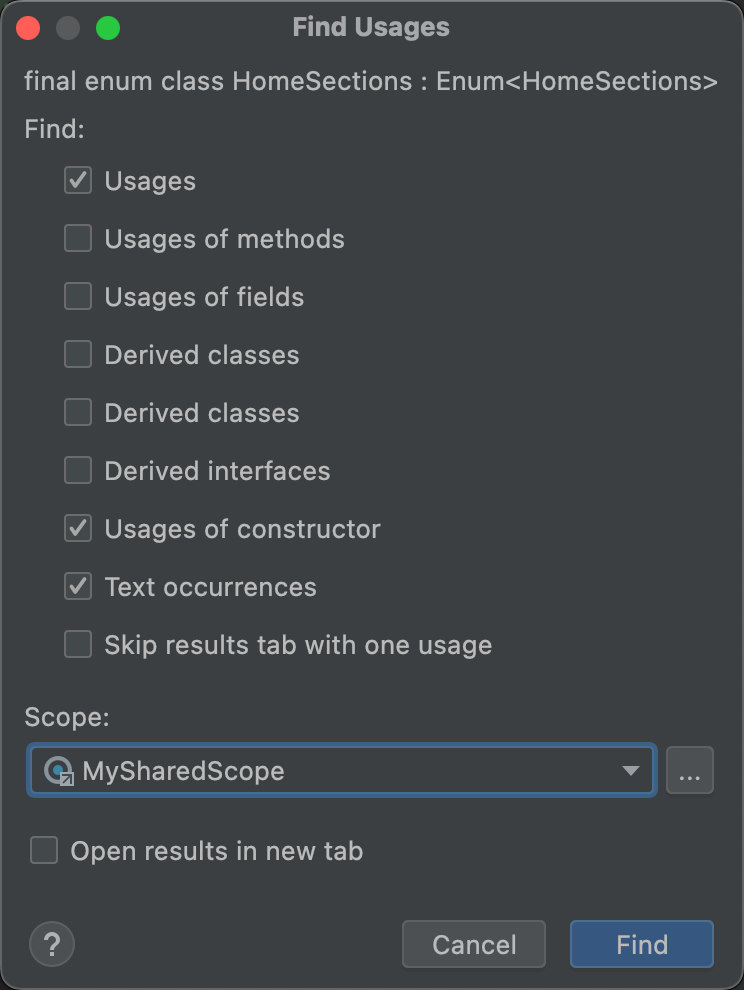Check the first Derived classes option
744x990 pixels.
(x=77, y=354)
